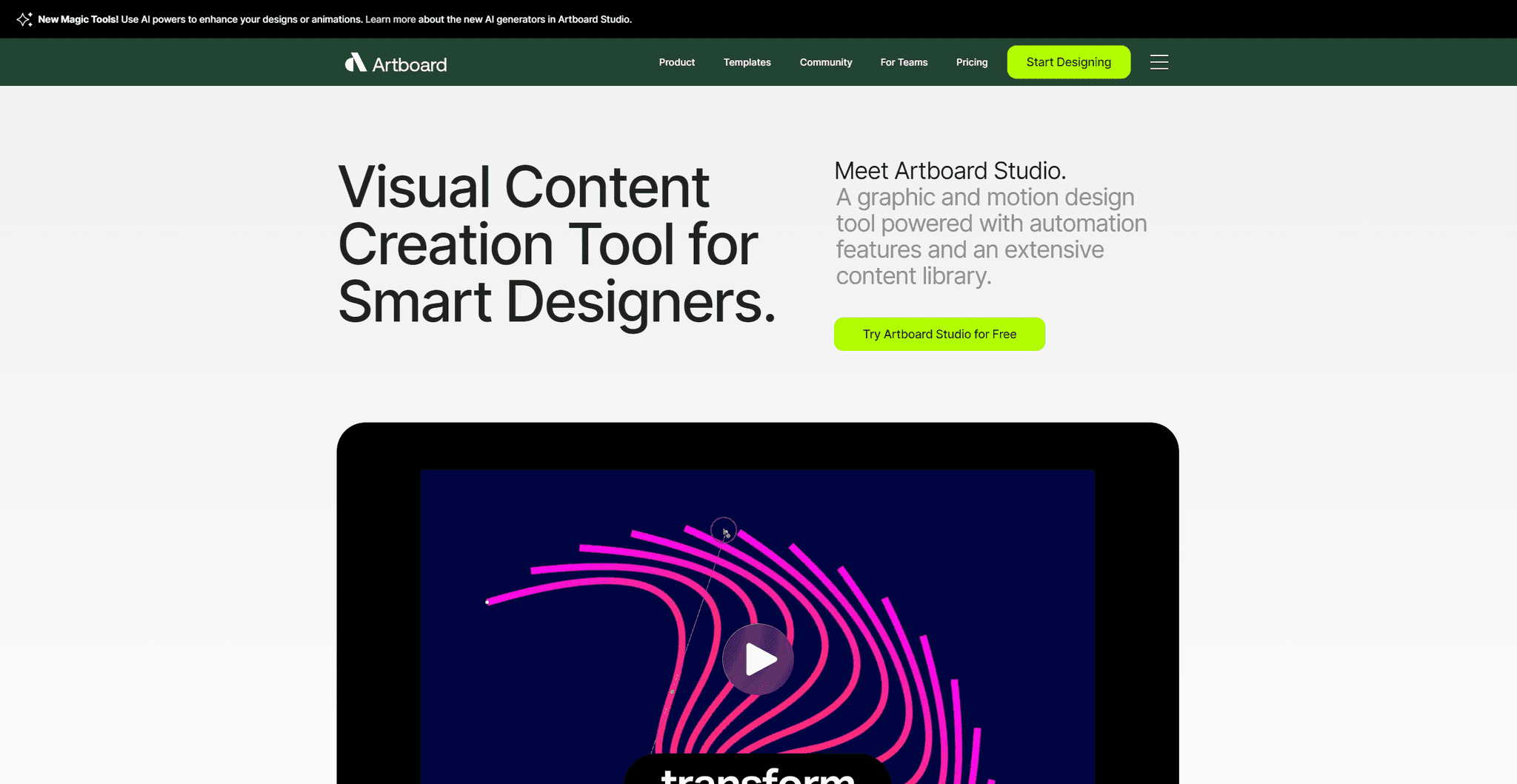Click the Meet Artboard Studio heading
This screenshot has width=1517, height=784.
point(950,170)
